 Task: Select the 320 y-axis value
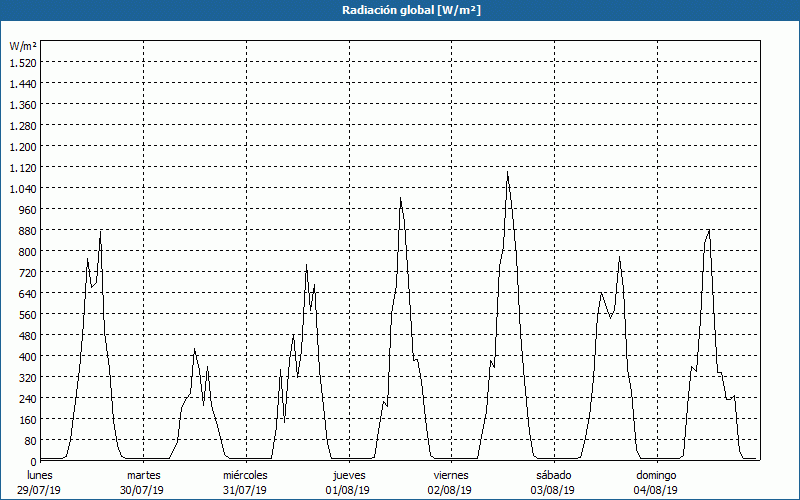pyautogui.click(x=28, y=377)
